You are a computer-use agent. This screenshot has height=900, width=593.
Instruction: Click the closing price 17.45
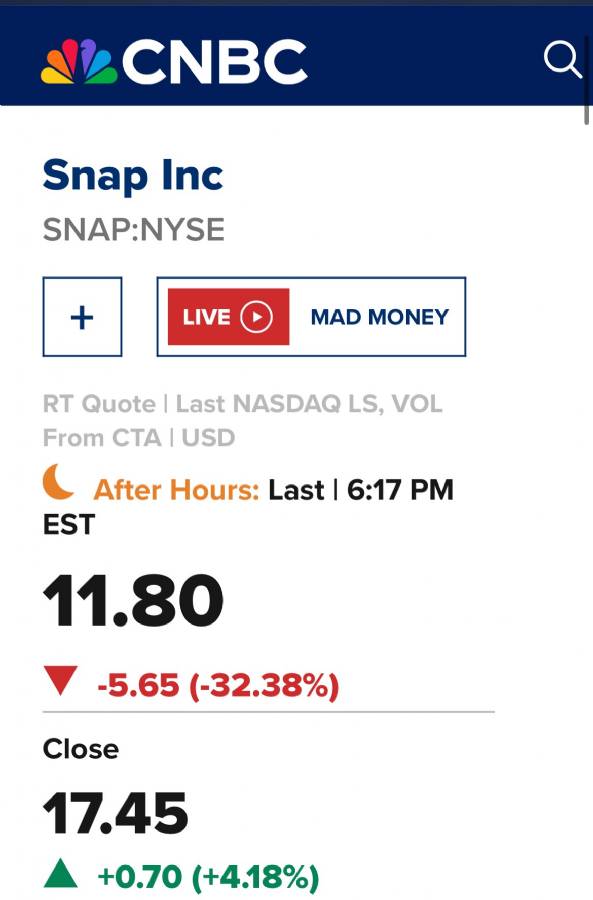(115, 813)
